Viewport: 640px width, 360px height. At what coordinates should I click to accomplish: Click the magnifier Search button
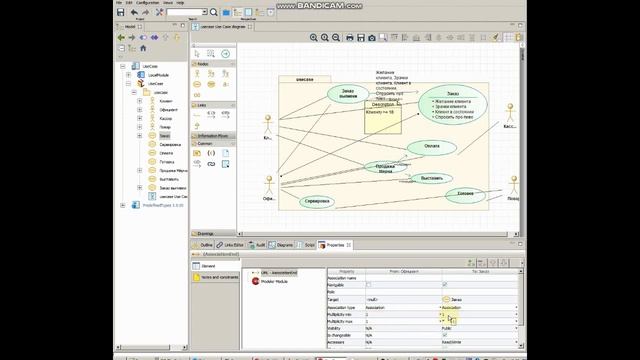213,12
